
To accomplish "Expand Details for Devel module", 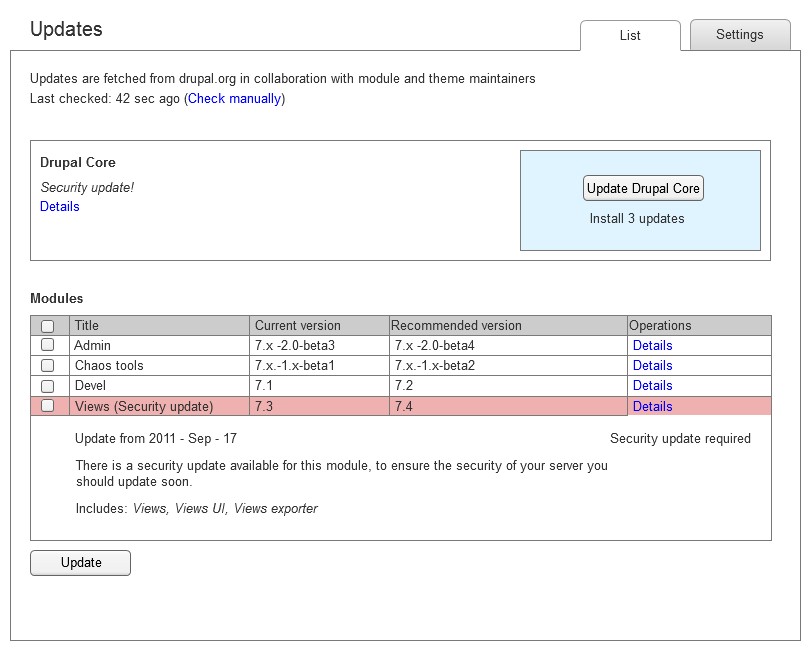I will [652, 385].
